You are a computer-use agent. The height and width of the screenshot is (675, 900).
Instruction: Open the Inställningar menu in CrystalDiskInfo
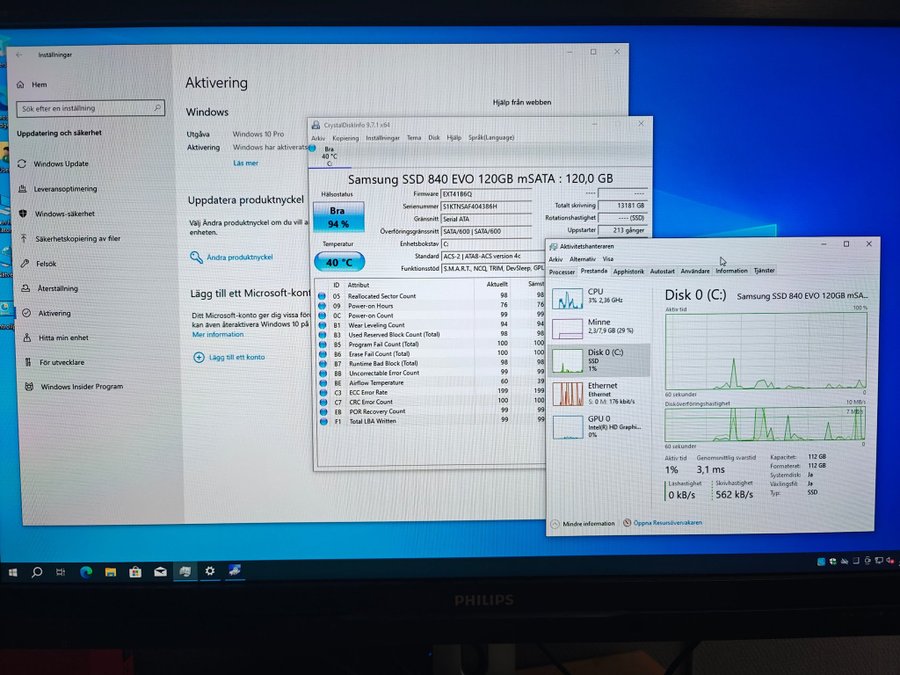(x=383, y=138)
